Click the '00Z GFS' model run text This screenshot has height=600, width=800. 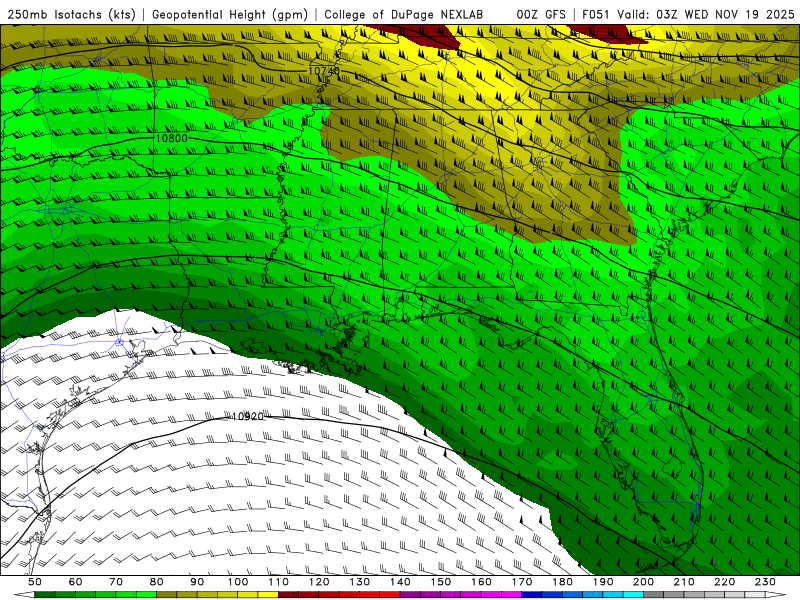541,15
